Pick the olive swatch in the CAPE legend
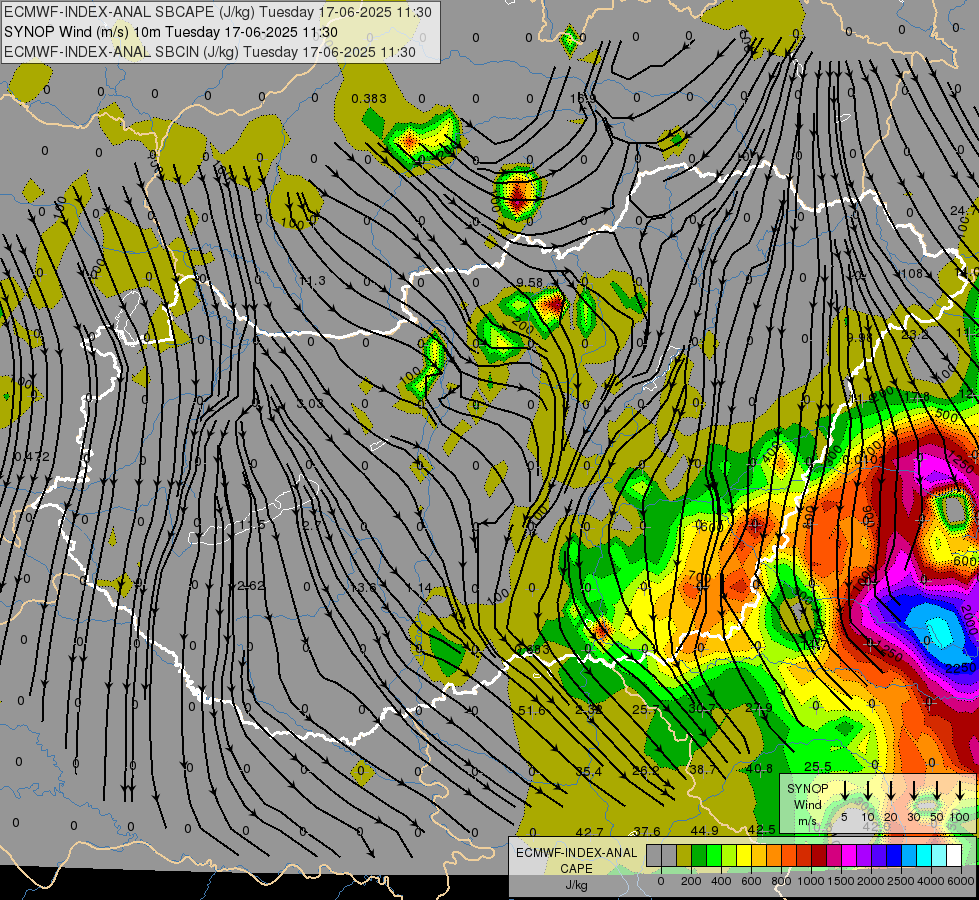Screen dimensions: 979x900 684,856
